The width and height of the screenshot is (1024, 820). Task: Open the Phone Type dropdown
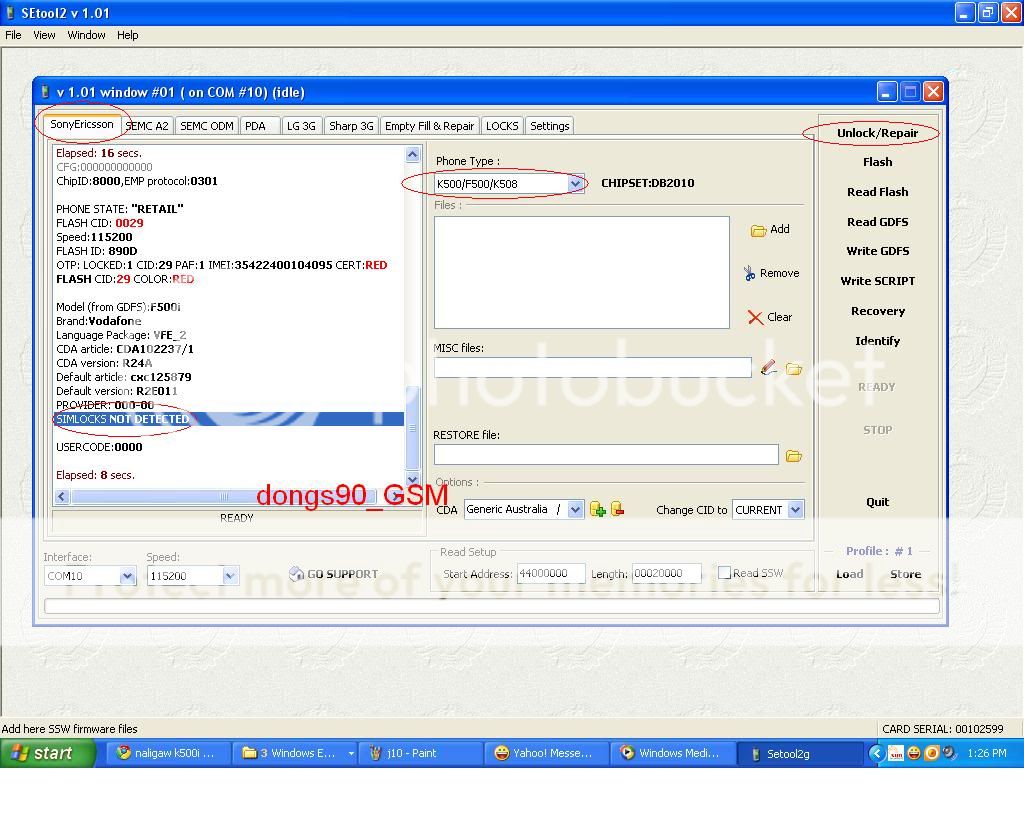[575, 183]
